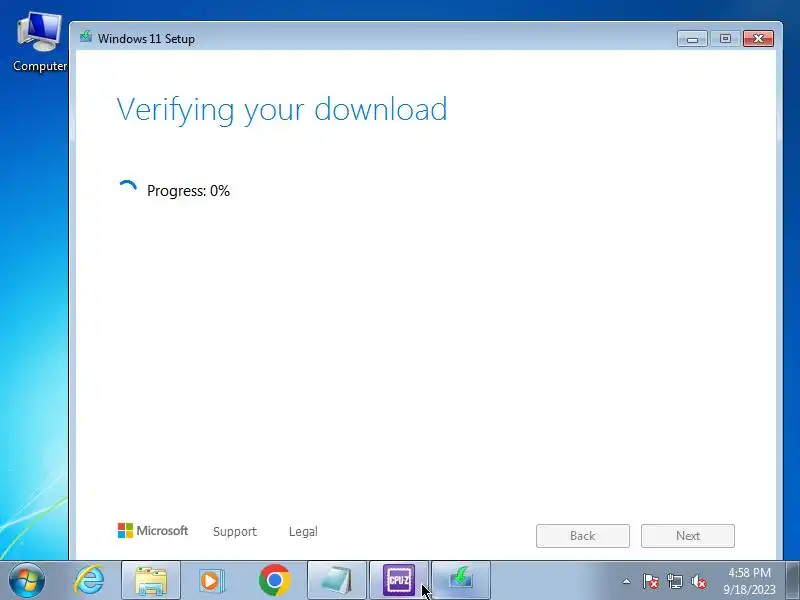Launch Internet Explorer from taskbar

[89, 580]
